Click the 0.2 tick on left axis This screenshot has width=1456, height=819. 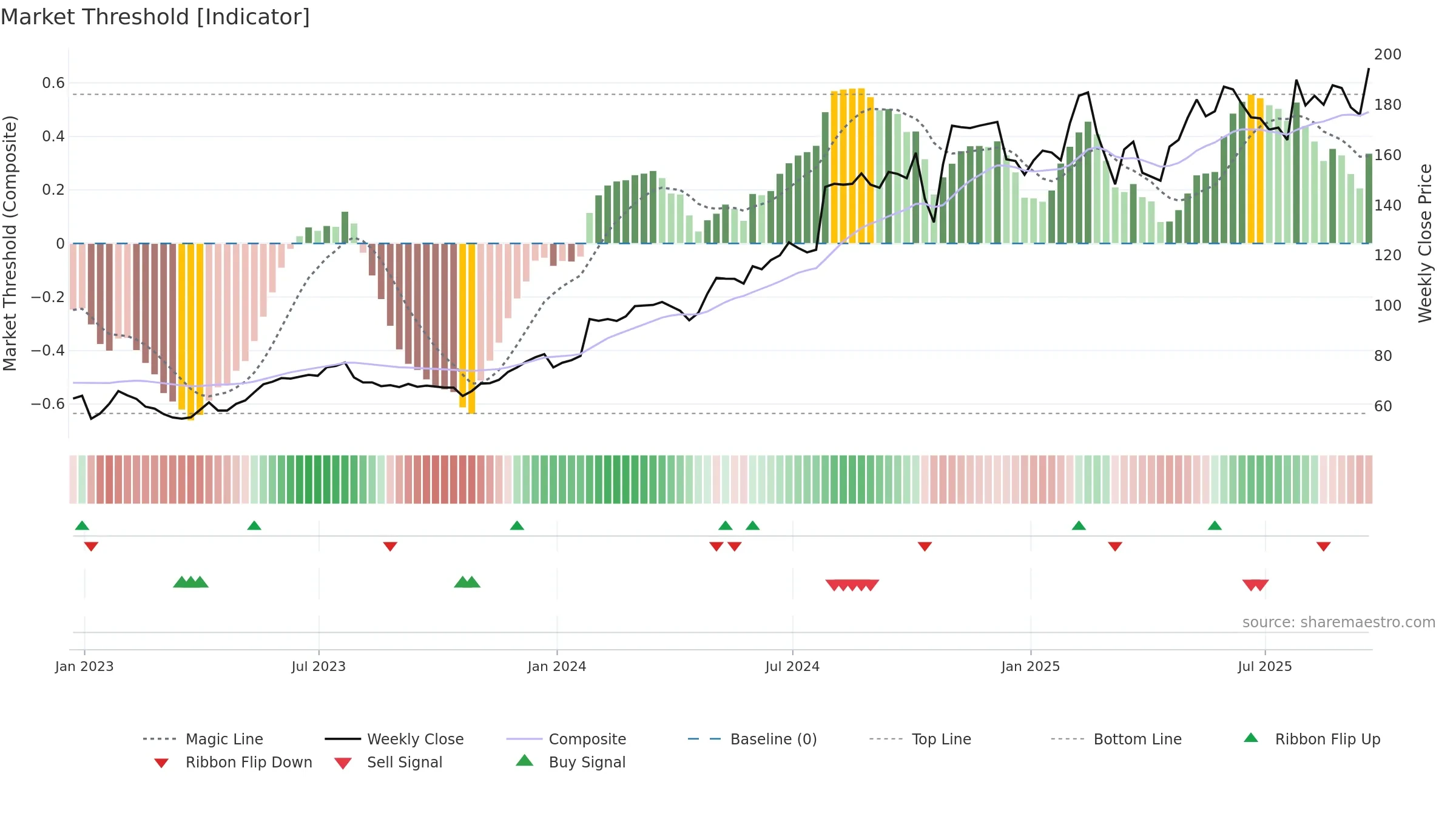tap(53, 190)
